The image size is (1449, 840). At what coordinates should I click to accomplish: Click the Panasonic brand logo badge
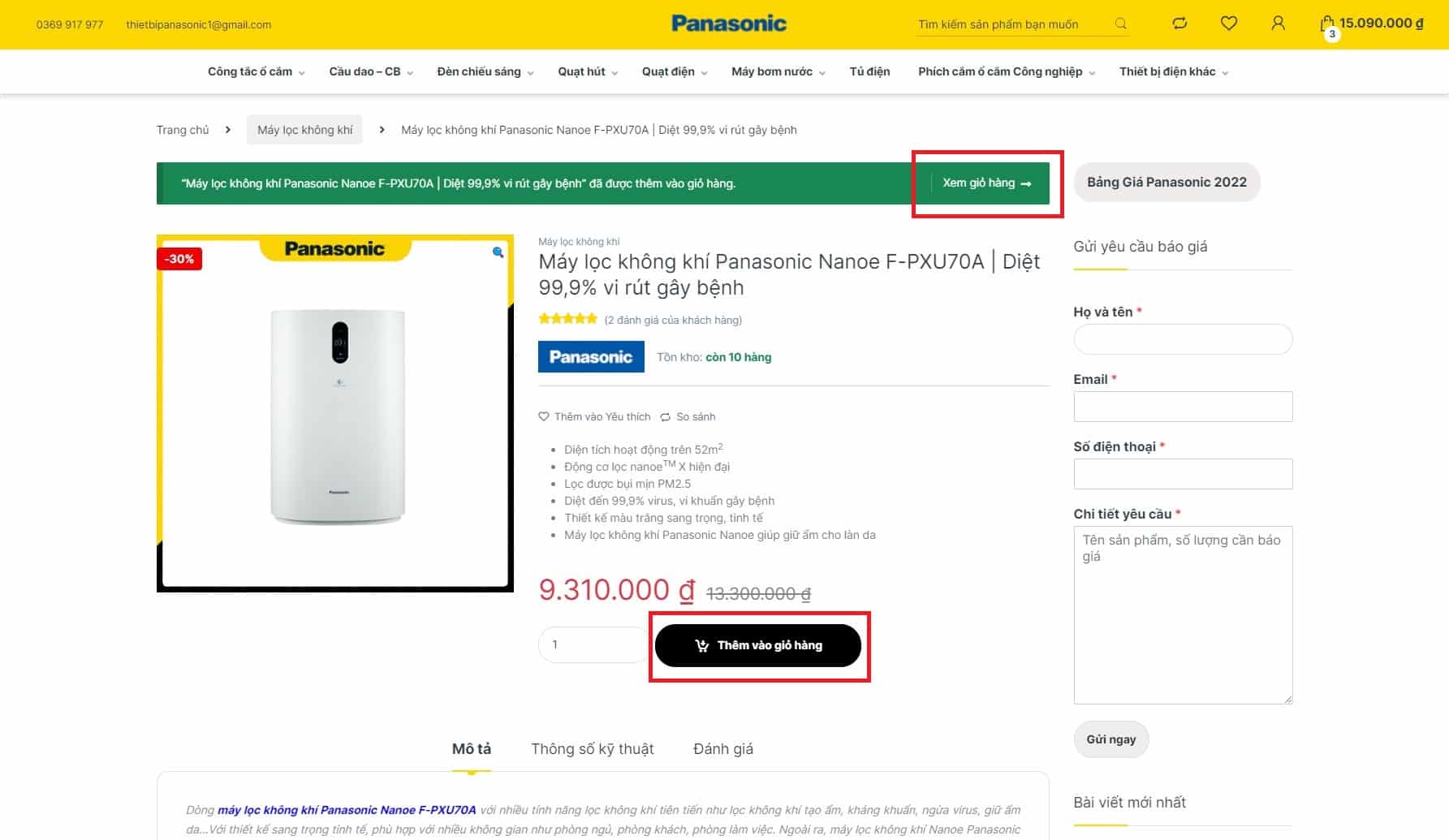point(591,357)
